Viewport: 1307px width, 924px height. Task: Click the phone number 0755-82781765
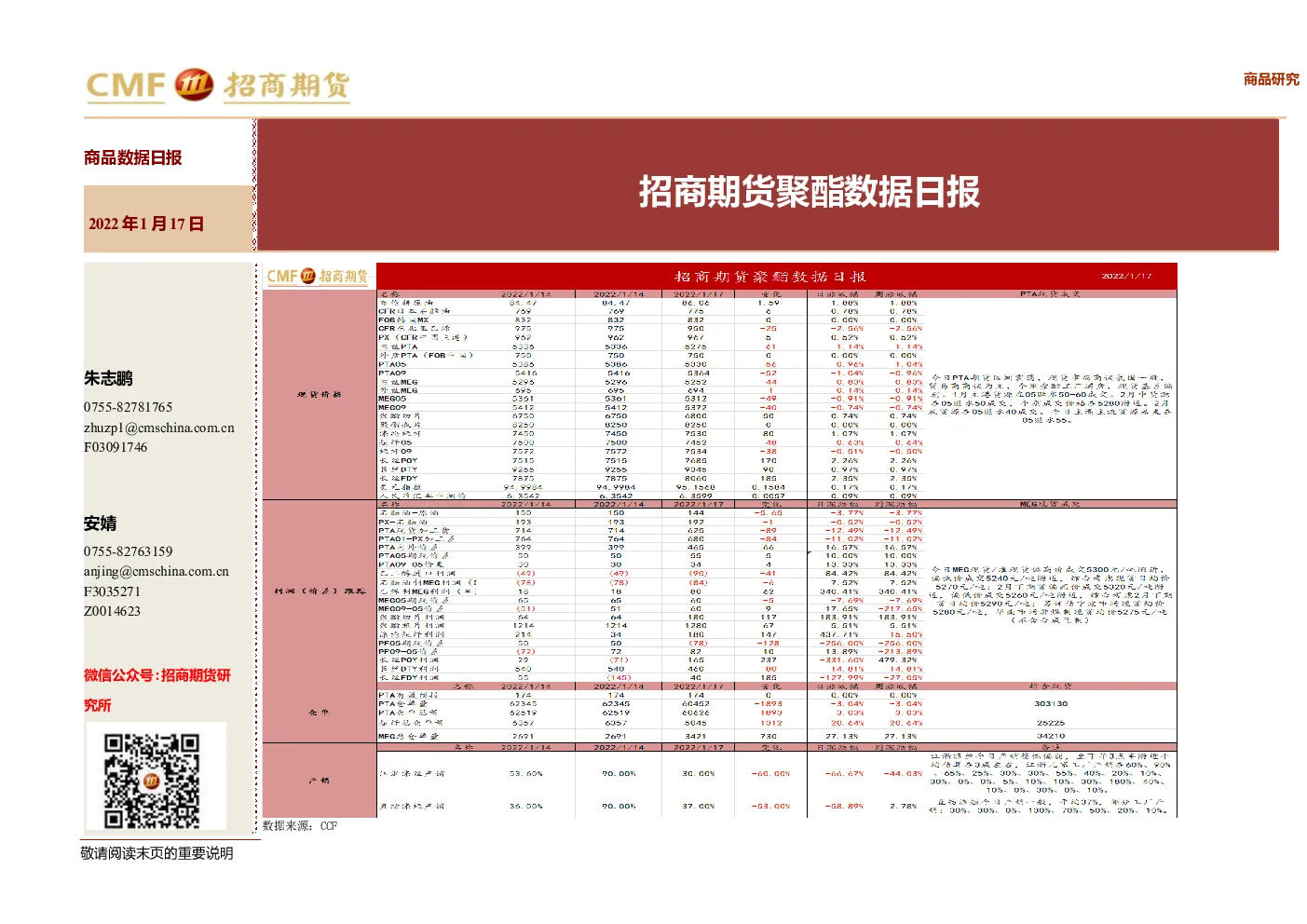tap(129, 407)
